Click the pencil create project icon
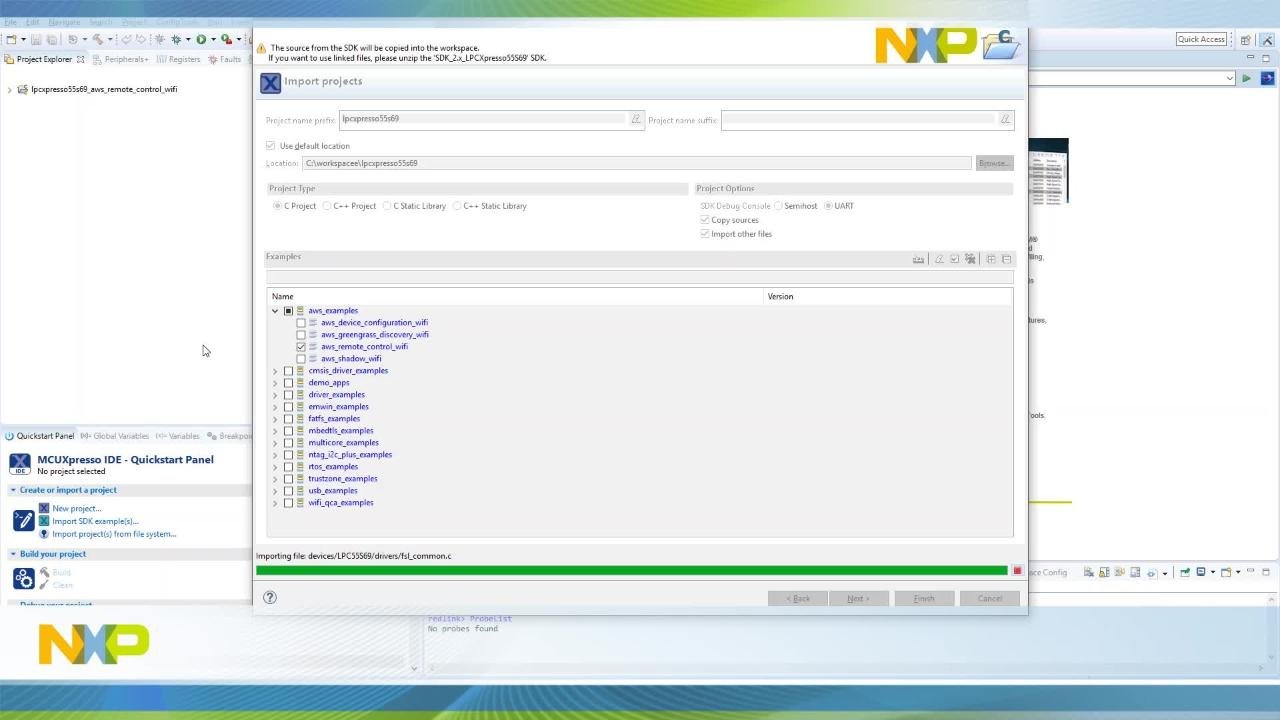This screenshot has width=1280, height=720. 23,521
